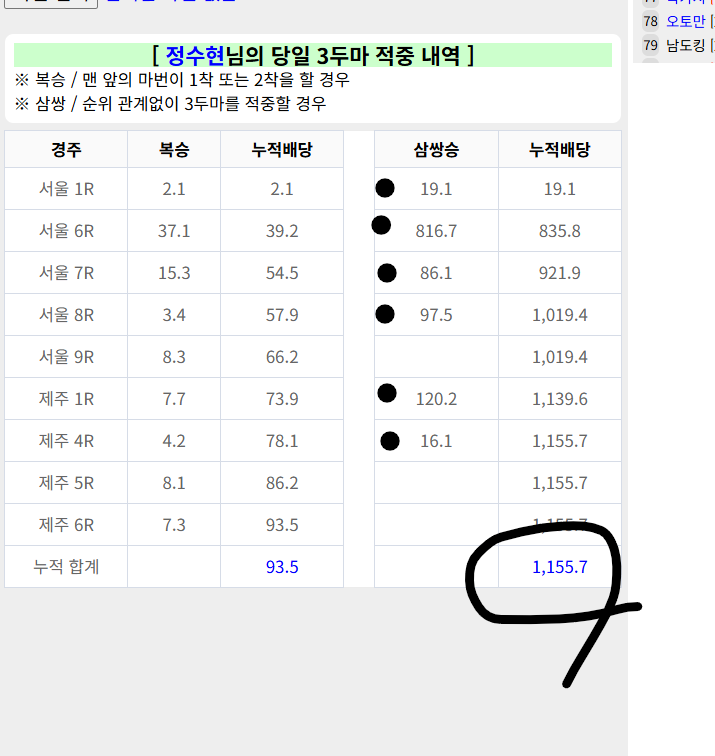Click the black dot beside 97.5

pyautogui.click(x=385, y=314)
